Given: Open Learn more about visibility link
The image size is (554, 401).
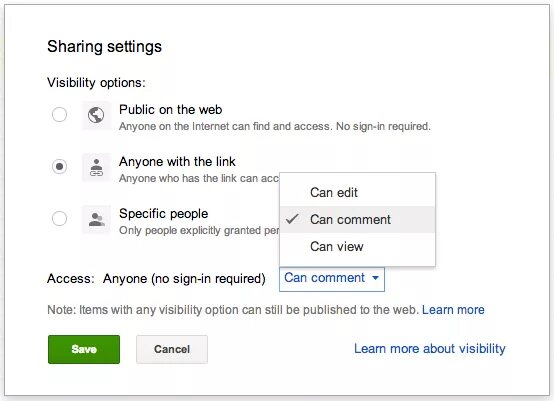Looking at the screenshot, I should [x=430, y=349].
